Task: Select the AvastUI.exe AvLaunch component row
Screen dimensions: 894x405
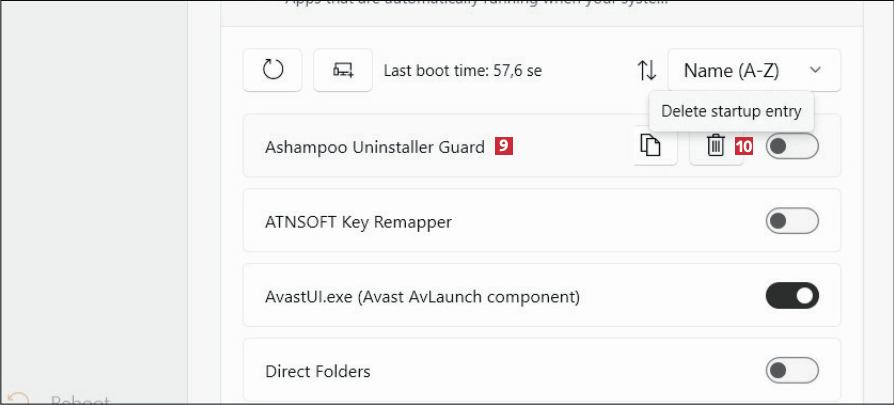Action: [422, 297]
